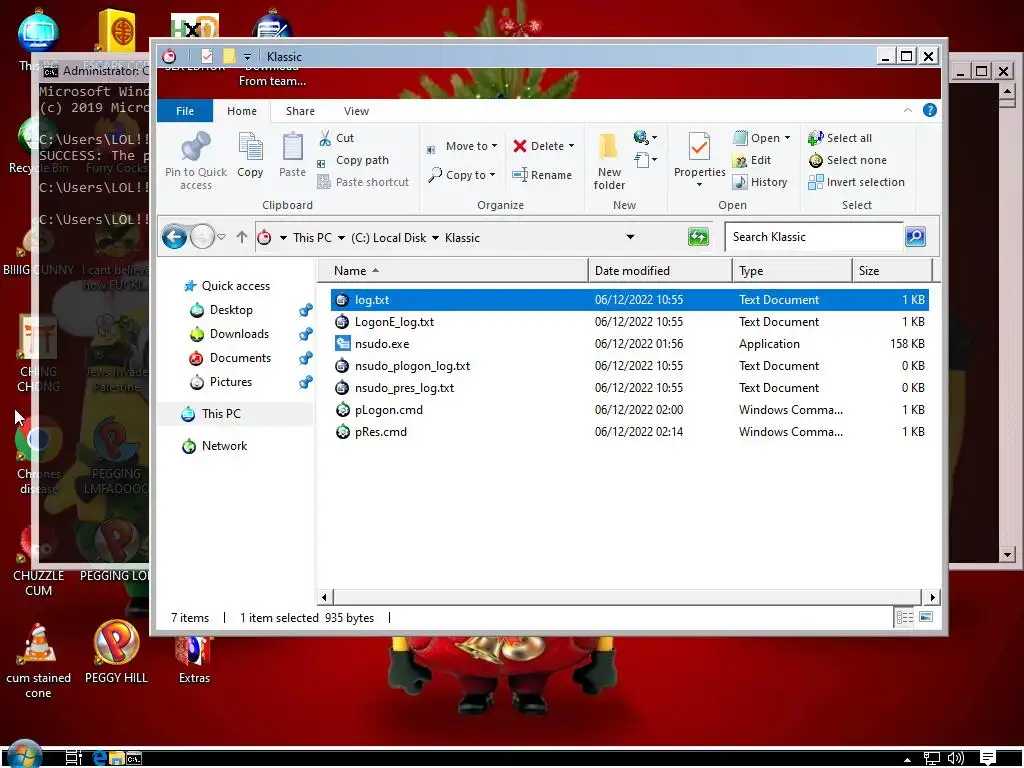The width and height of the screenshot is (1024, 768).
Task: Open address bar history dropdown
Action: 630,236
